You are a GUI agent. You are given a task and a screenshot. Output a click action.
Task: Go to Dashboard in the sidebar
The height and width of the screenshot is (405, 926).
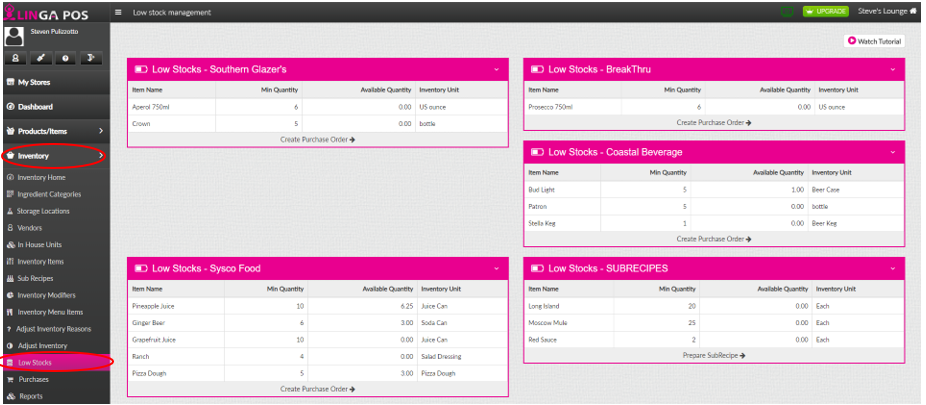[x=55, y=107]
